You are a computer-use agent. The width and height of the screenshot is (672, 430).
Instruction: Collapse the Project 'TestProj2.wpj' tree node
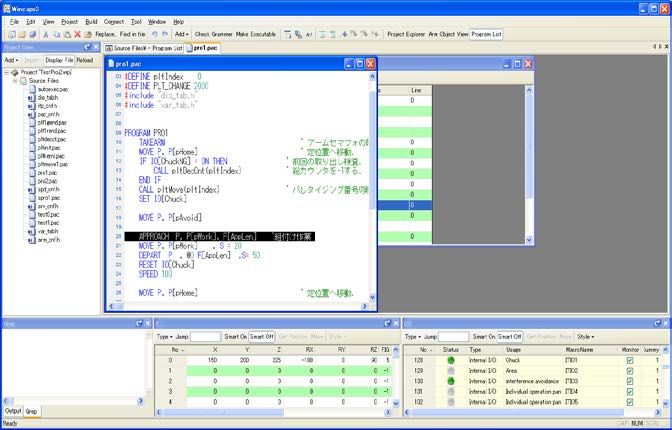tap(7, 72)
